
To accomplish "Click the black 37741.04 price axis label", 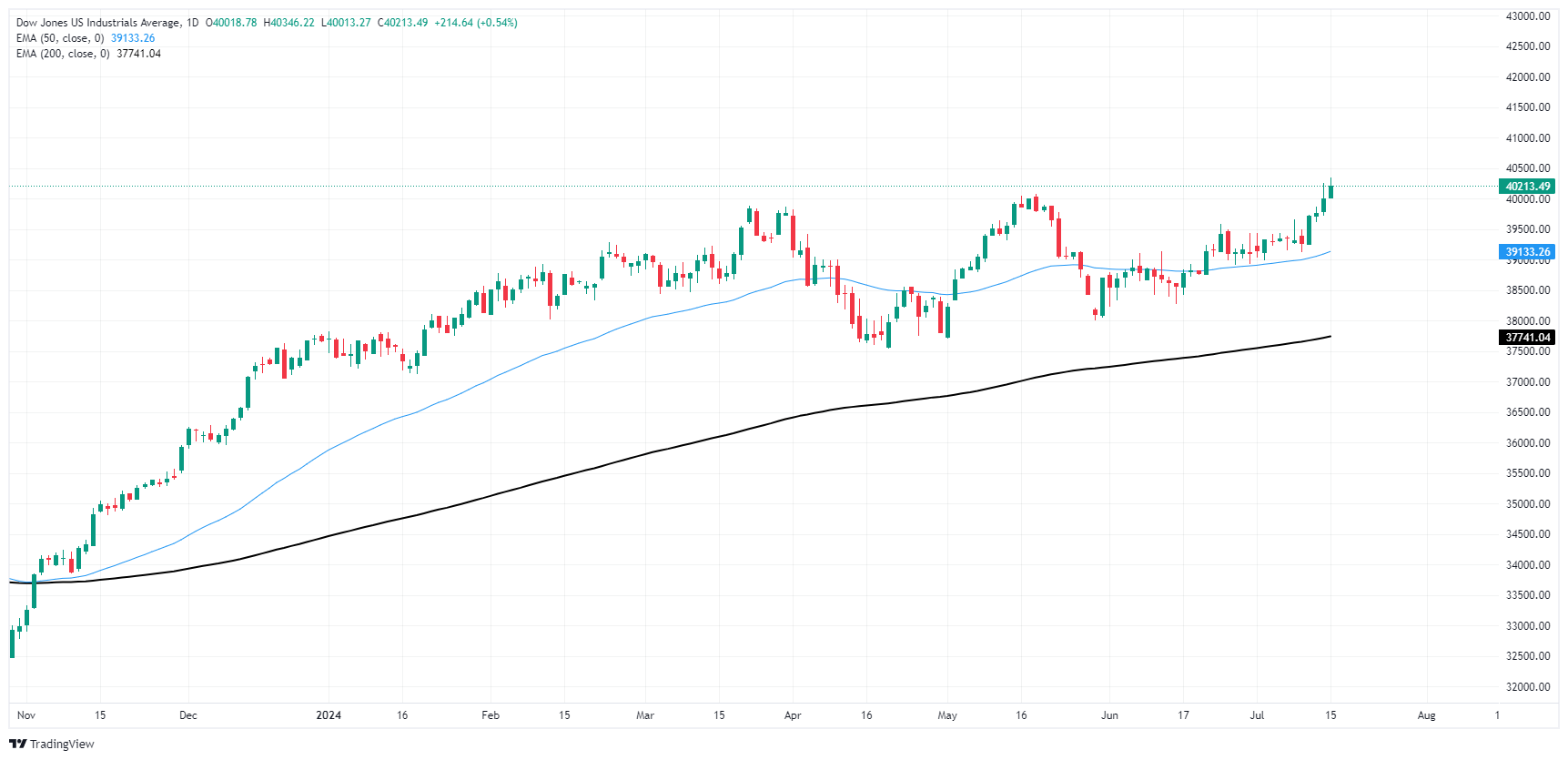I will click(1527, 338).
